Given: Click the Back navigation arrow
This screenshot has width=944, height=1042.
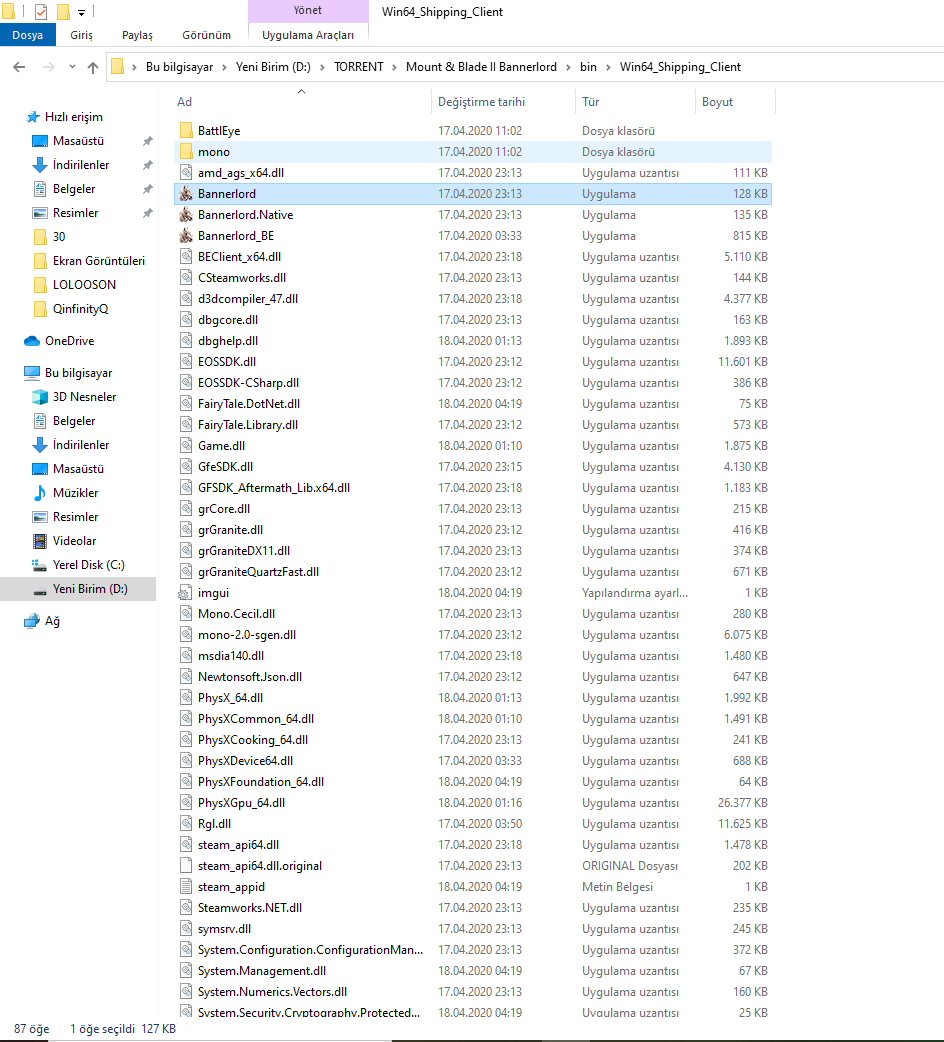Looking at the screenshot, I should 19,67.
